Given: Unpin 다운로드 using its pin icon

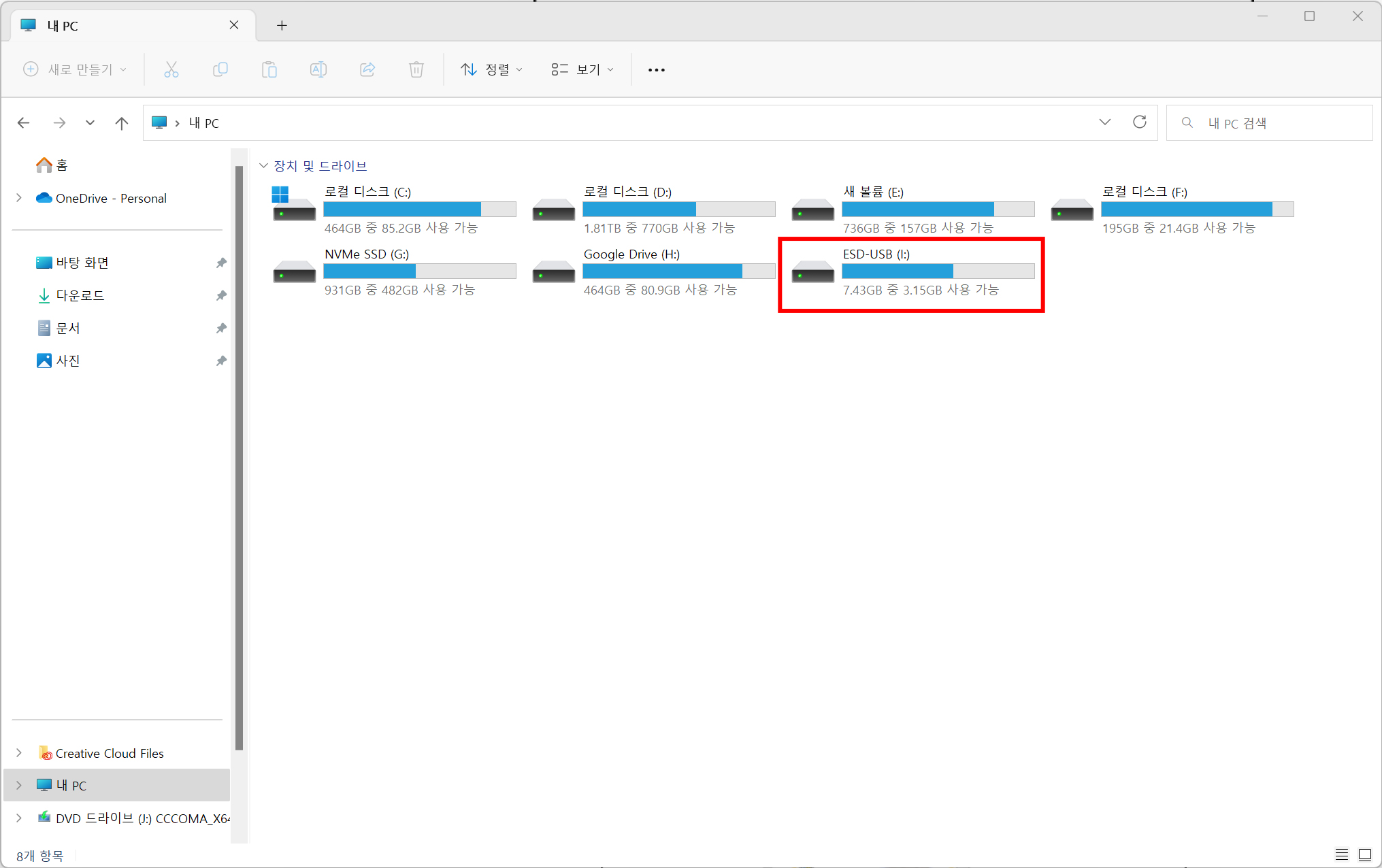Looking at the screenshot, I should pyautogui.click(x=221, y=295).
